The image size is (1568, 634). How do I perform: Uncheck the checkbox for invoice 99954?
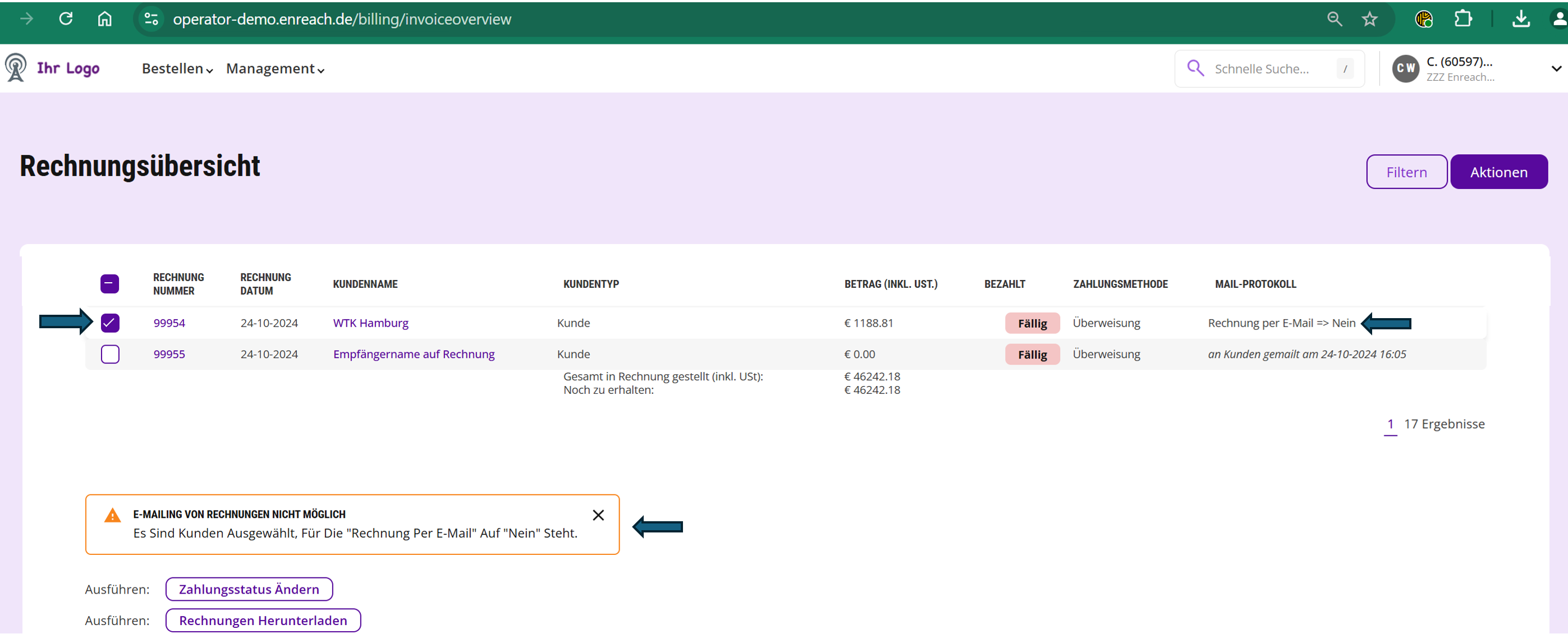pyautogui.click(x=109, y=323)
